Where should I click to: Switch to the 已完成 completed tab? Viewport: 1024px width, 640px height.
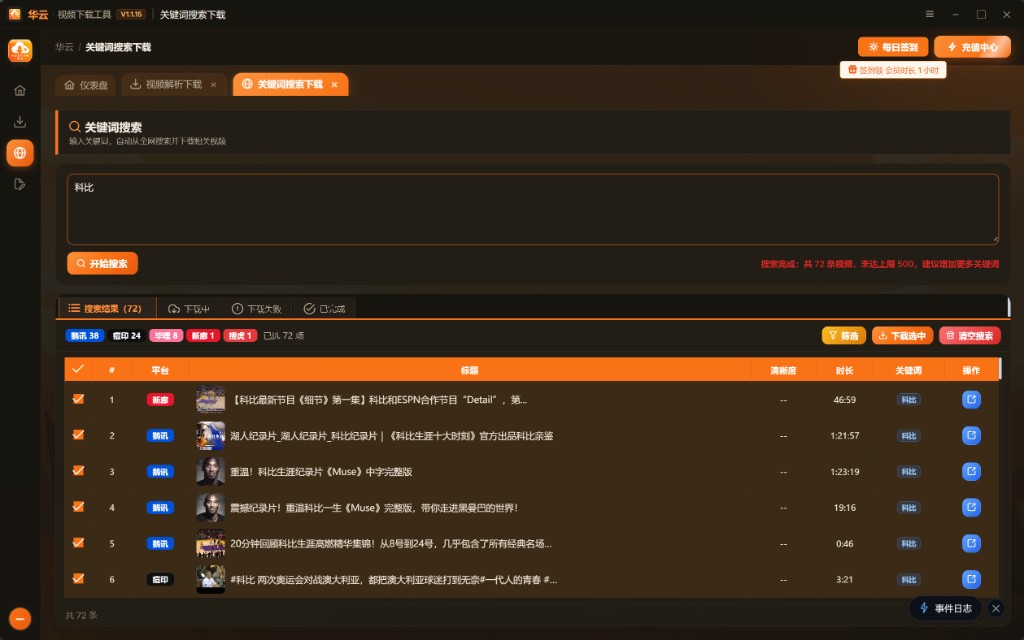tap(324, 308)
